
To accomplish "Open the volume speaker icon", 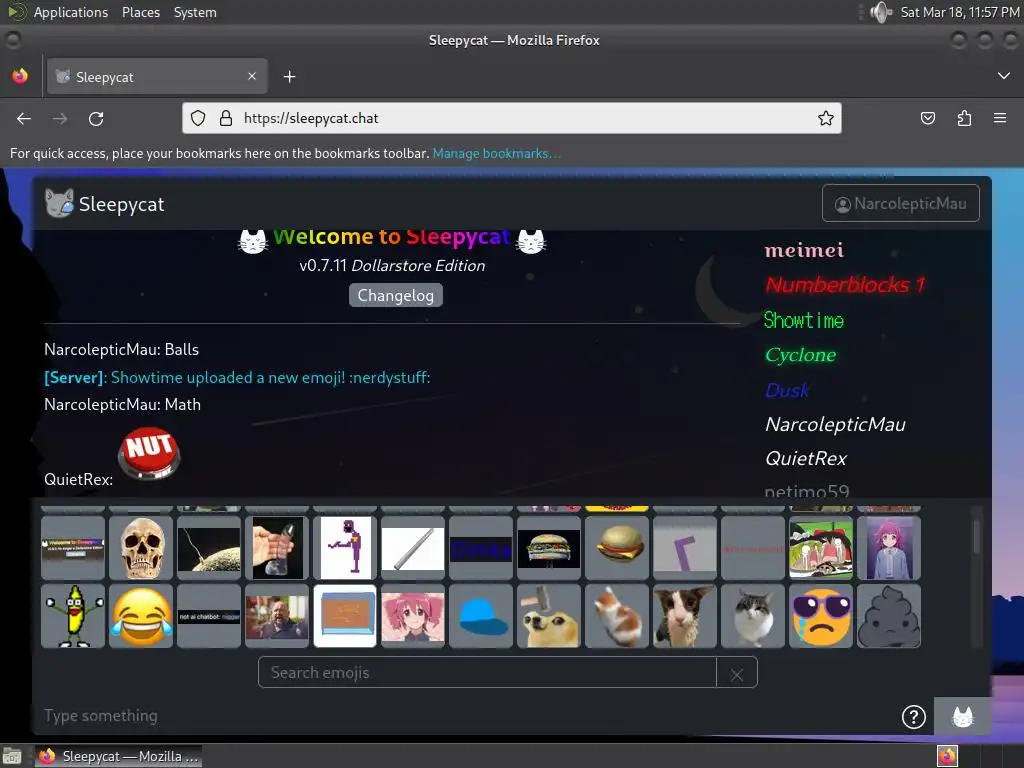I will pyautogui.click(x=881, y=12).
